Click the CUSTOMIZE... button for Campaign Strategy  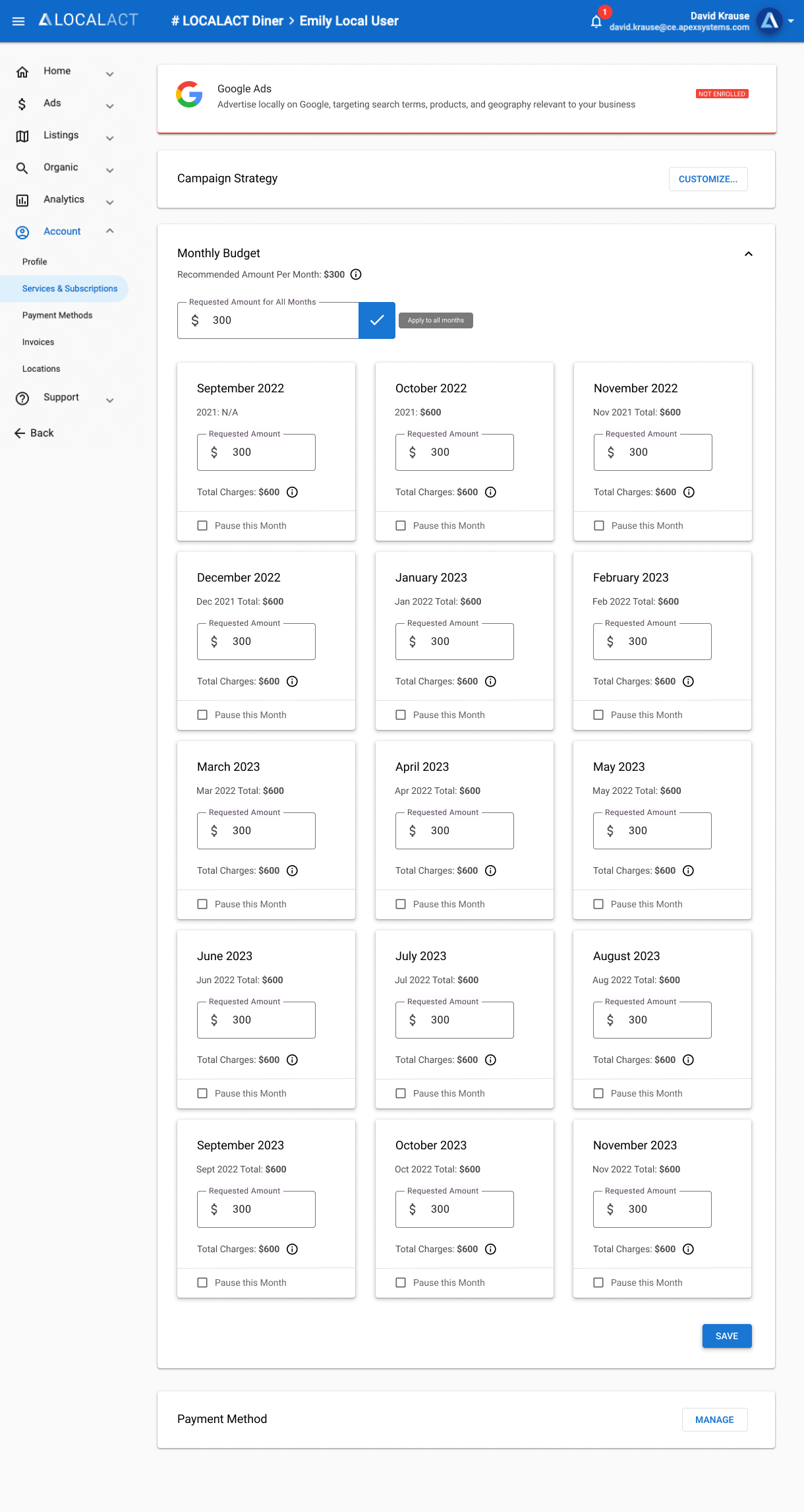coord(708,179)
